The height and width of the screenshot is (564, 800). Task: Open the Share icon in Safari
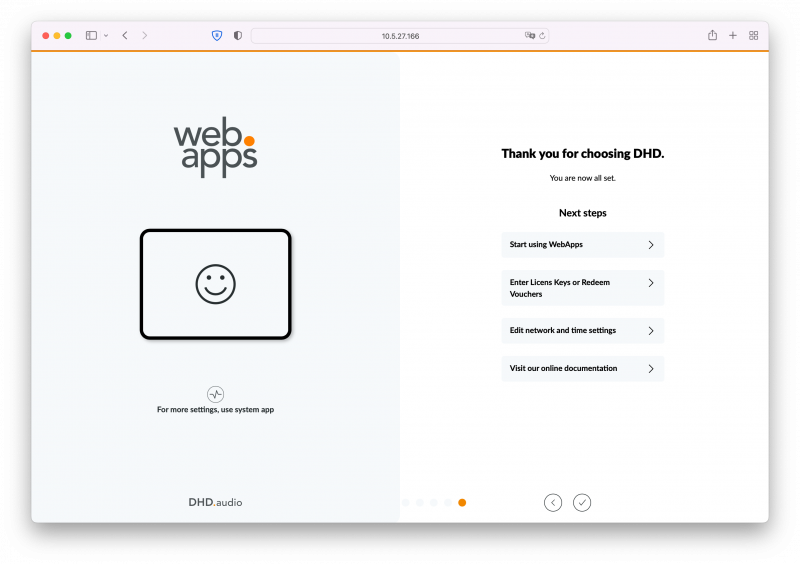click(x=712, y=35)
